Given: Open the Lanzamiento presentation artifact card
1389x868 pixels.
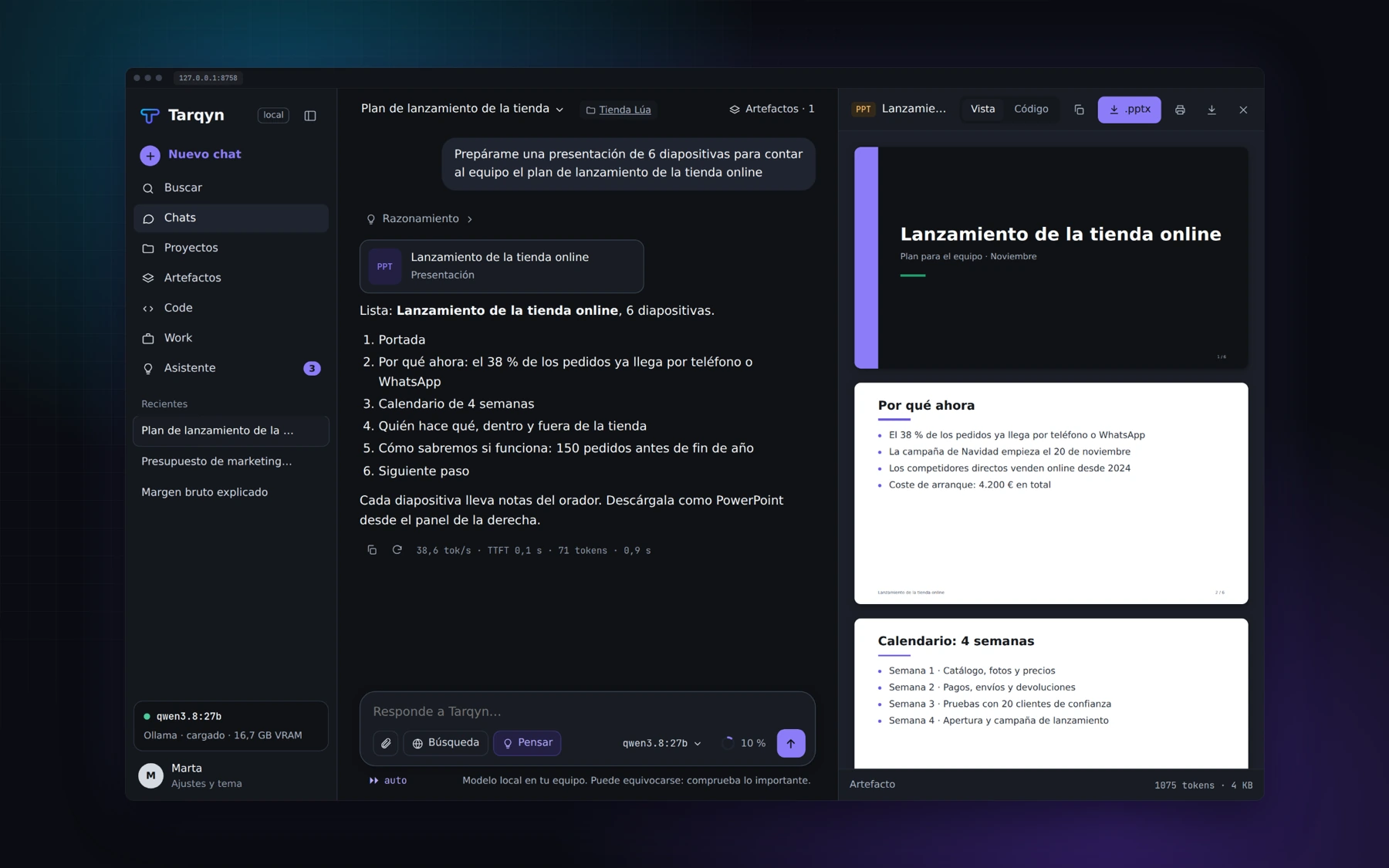Looking at the screenshot, I should coord(502,266).
